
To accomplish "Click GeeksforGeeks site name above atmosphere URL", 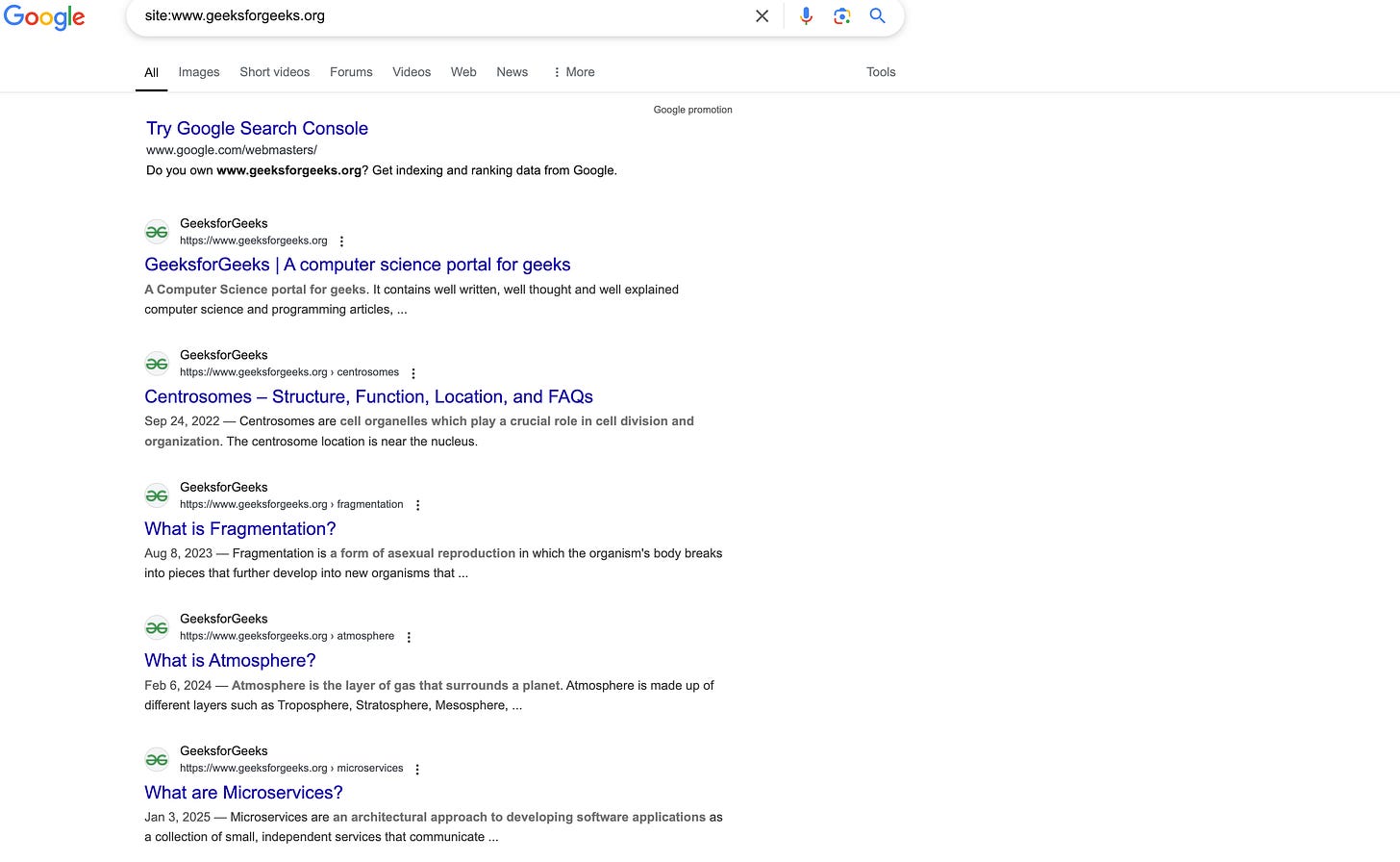I will pyautogui.click(x=224, y=619).
